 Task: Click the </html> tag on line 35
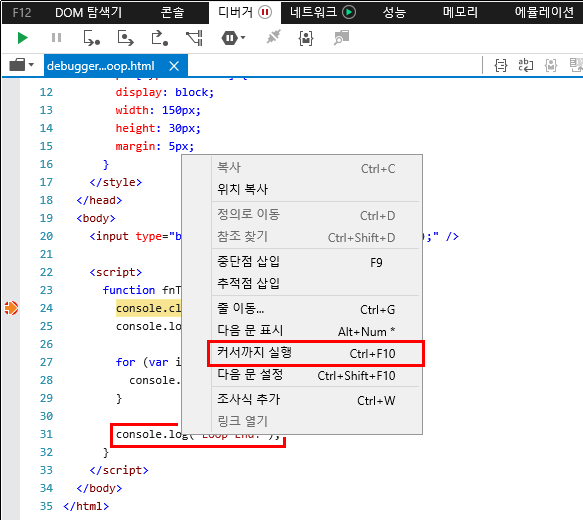coord(86,506)
